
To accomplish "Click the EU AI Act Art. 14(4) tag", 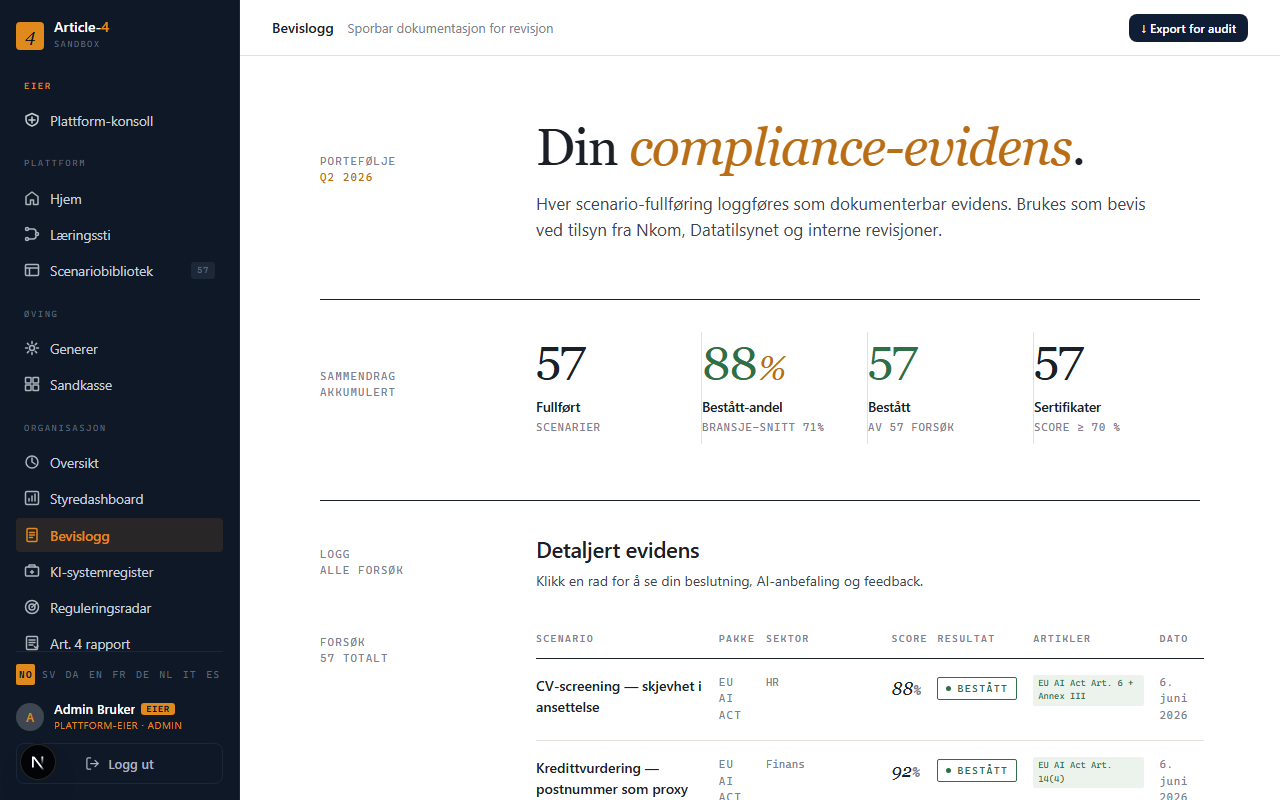I will pos(1088,772).
